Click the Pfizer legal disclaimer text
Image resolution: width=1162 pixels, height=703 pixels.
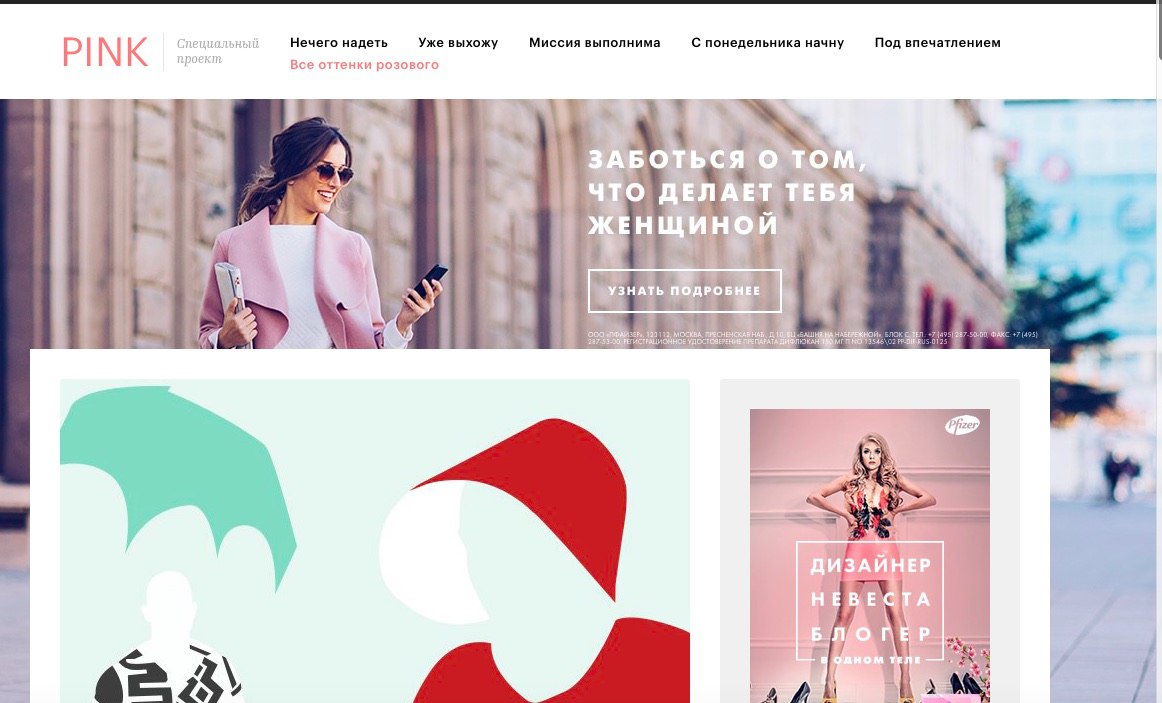[x=813, y=339]
